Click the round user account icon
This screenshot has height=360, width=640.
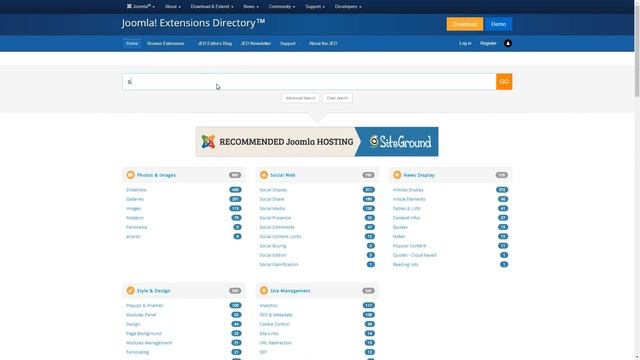pos(508,43)
